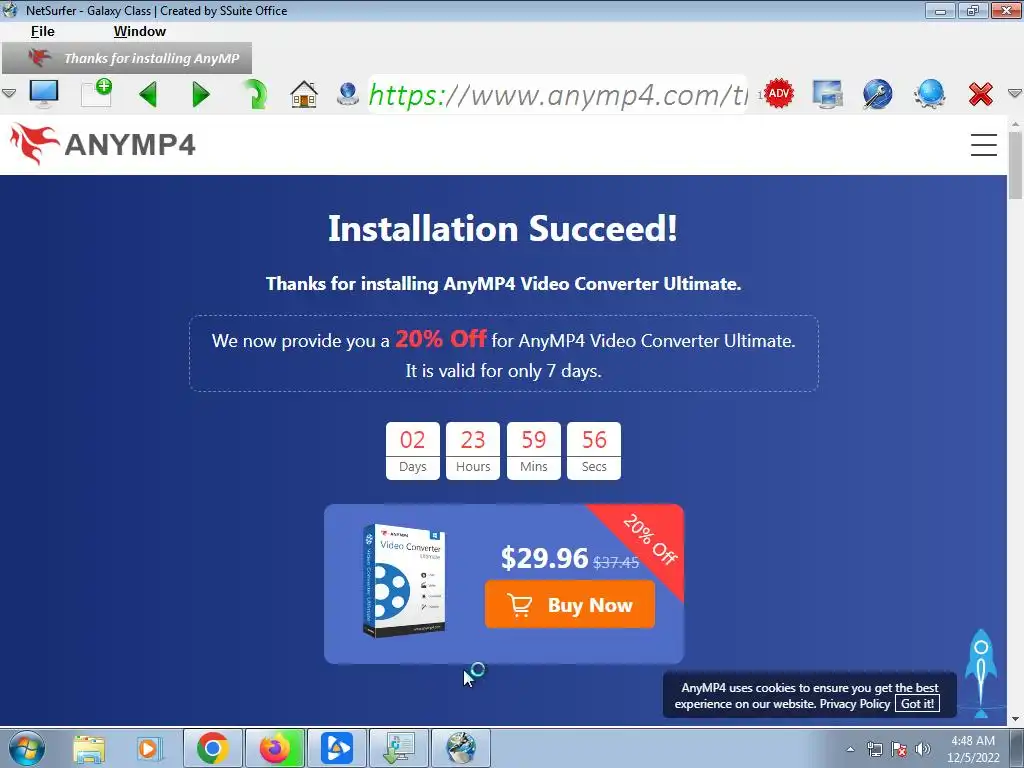Click the Mins countdown box
This screenshot has width=1024, height=768.
[x=534, y=451]
